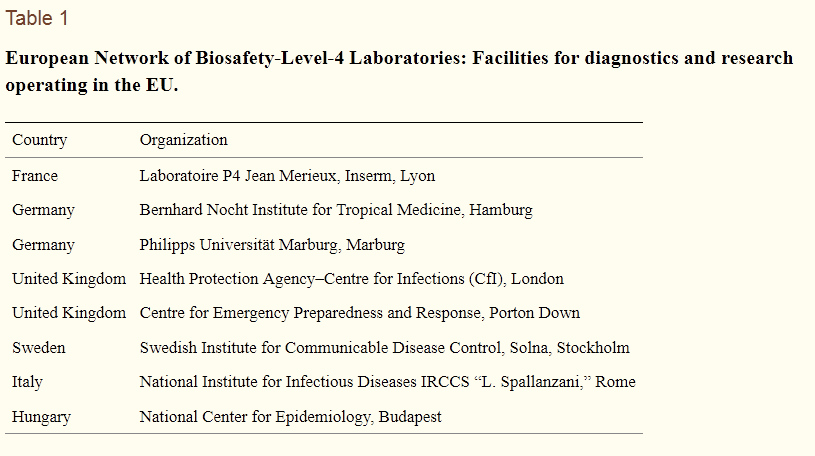Select the Country column header
Viewport: 815px width, 456px height.
click(x=39, y=140)
